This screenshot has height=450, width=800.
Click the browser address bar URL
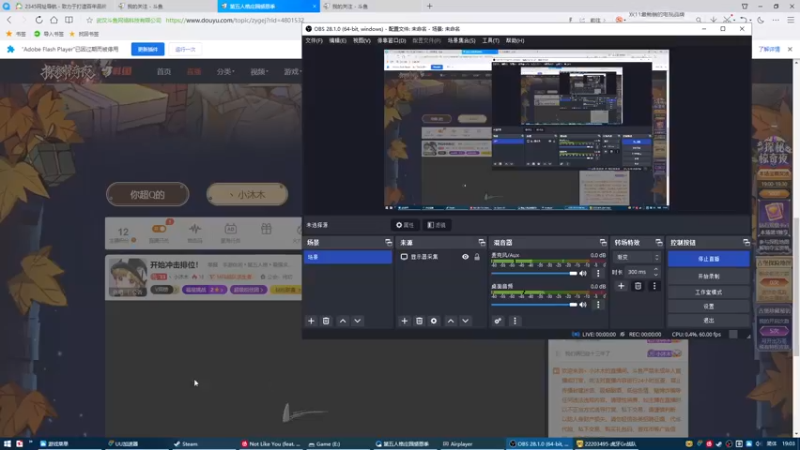point(235,20)
